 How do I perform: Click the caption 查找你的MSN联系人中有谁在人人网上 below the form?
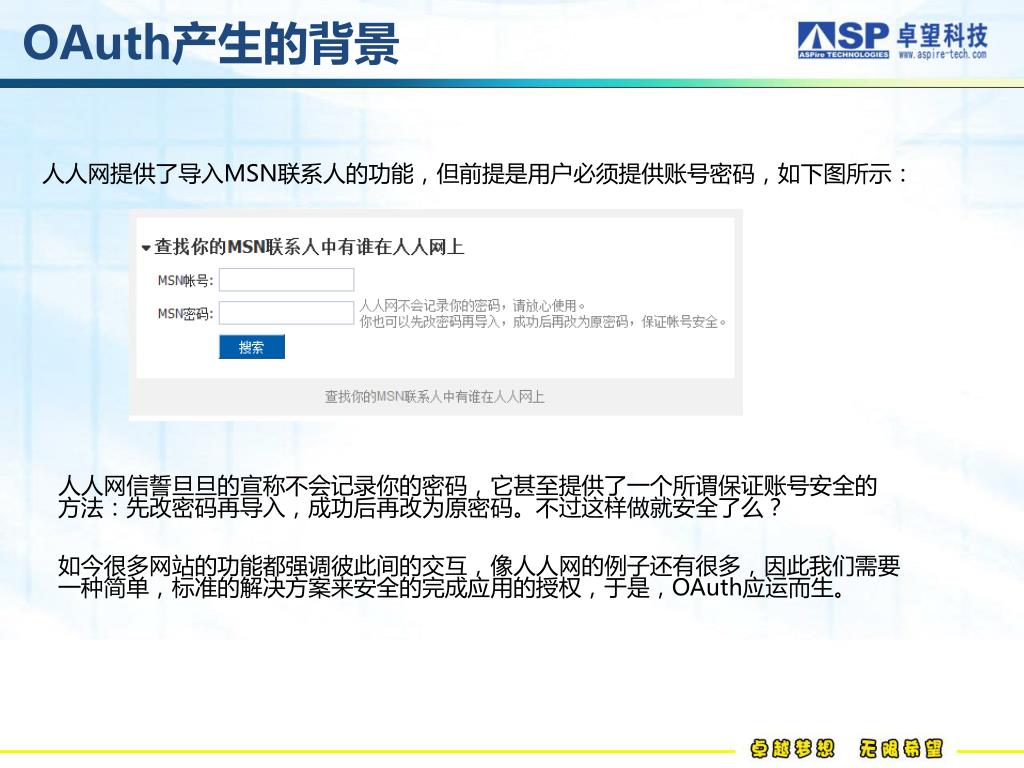pos(434,396)
